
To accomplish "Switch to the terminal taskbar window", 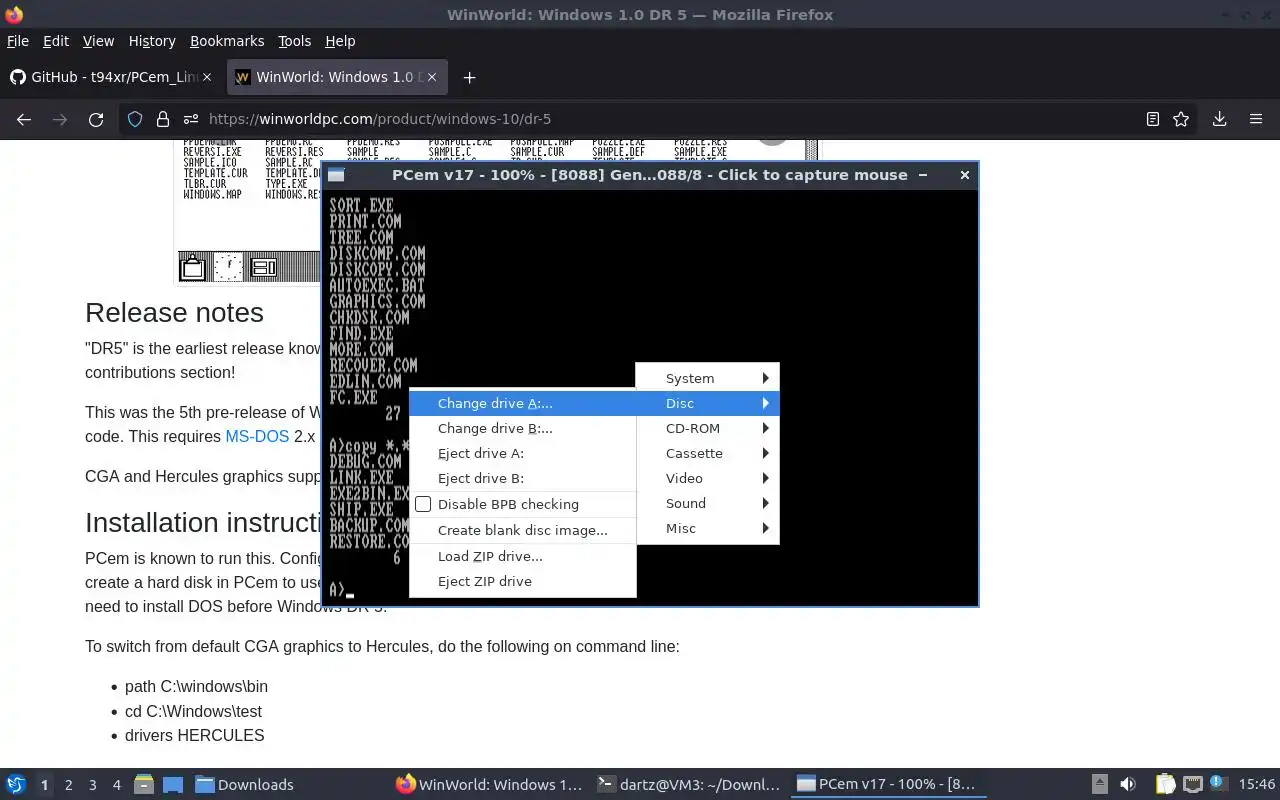I will point(688,785).
